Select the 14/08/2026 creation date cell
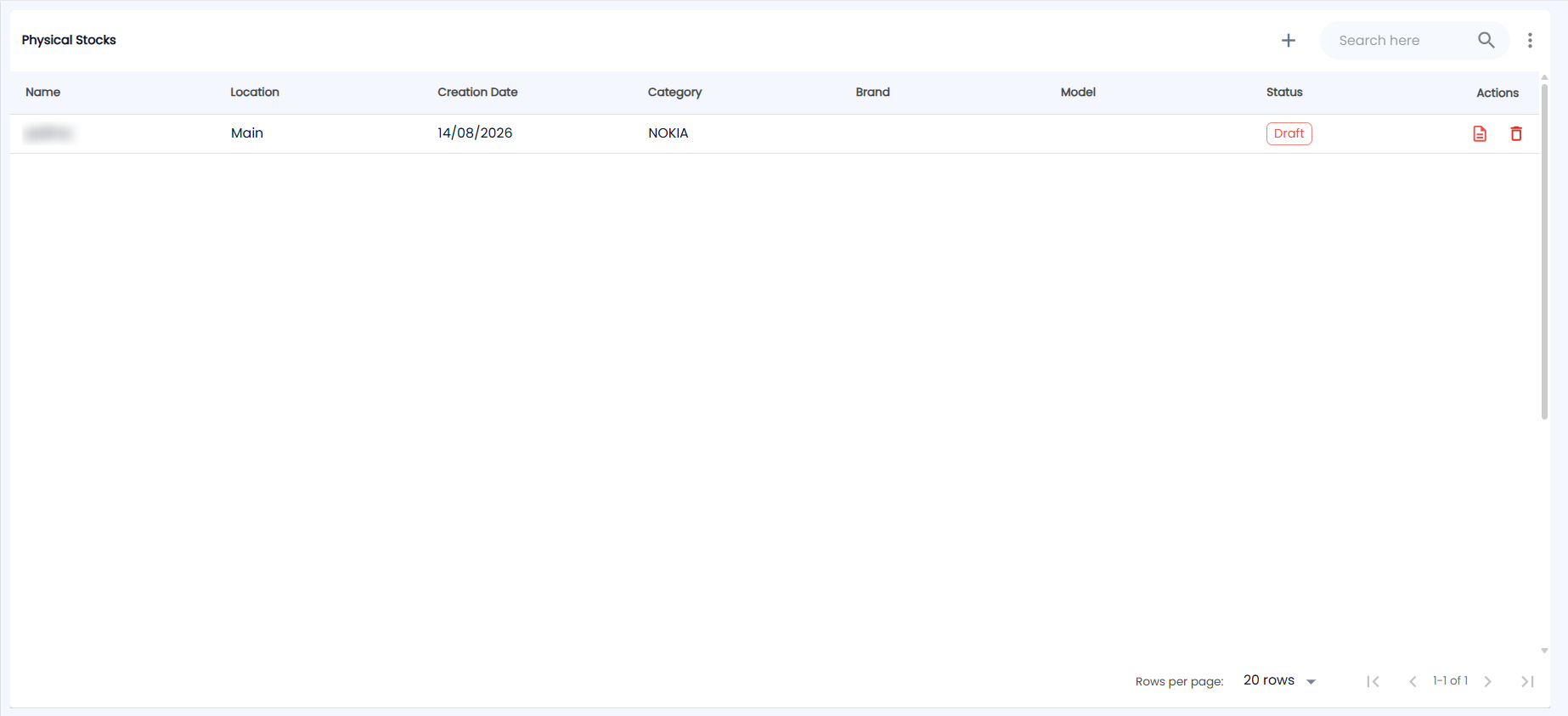Viewport: 1568px width, 716px height. pos(475,133)
